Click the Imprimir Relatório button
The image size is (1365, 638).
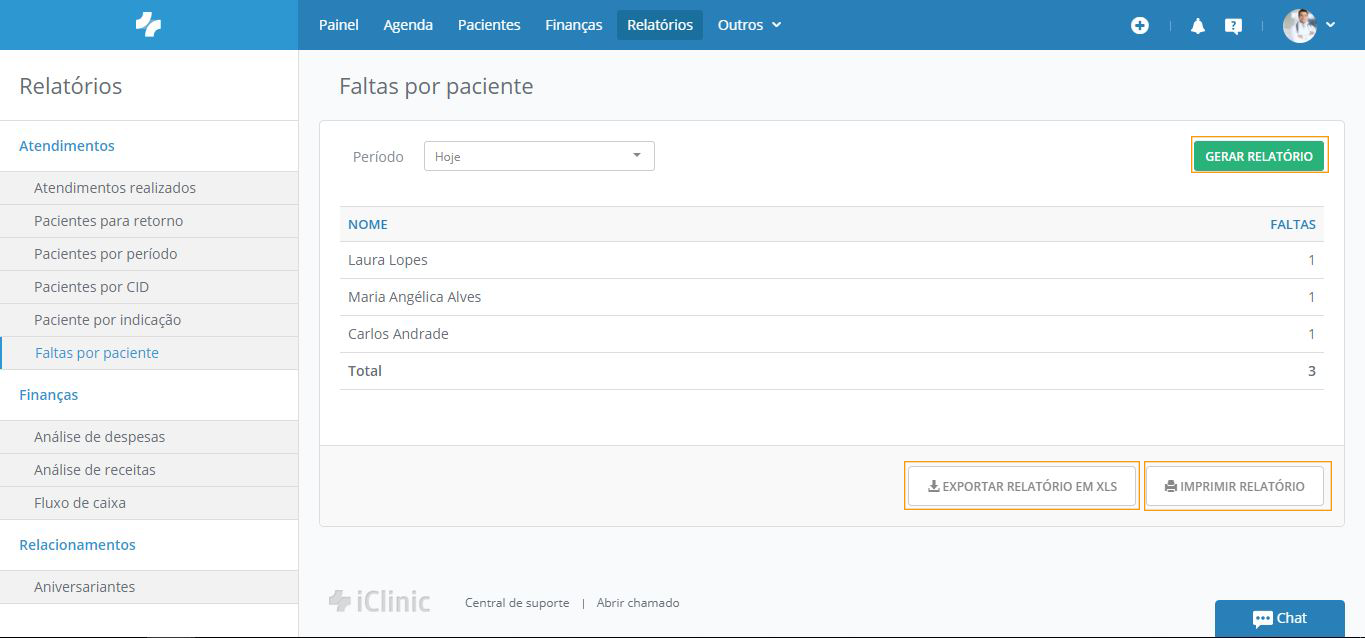(1235, 486)
